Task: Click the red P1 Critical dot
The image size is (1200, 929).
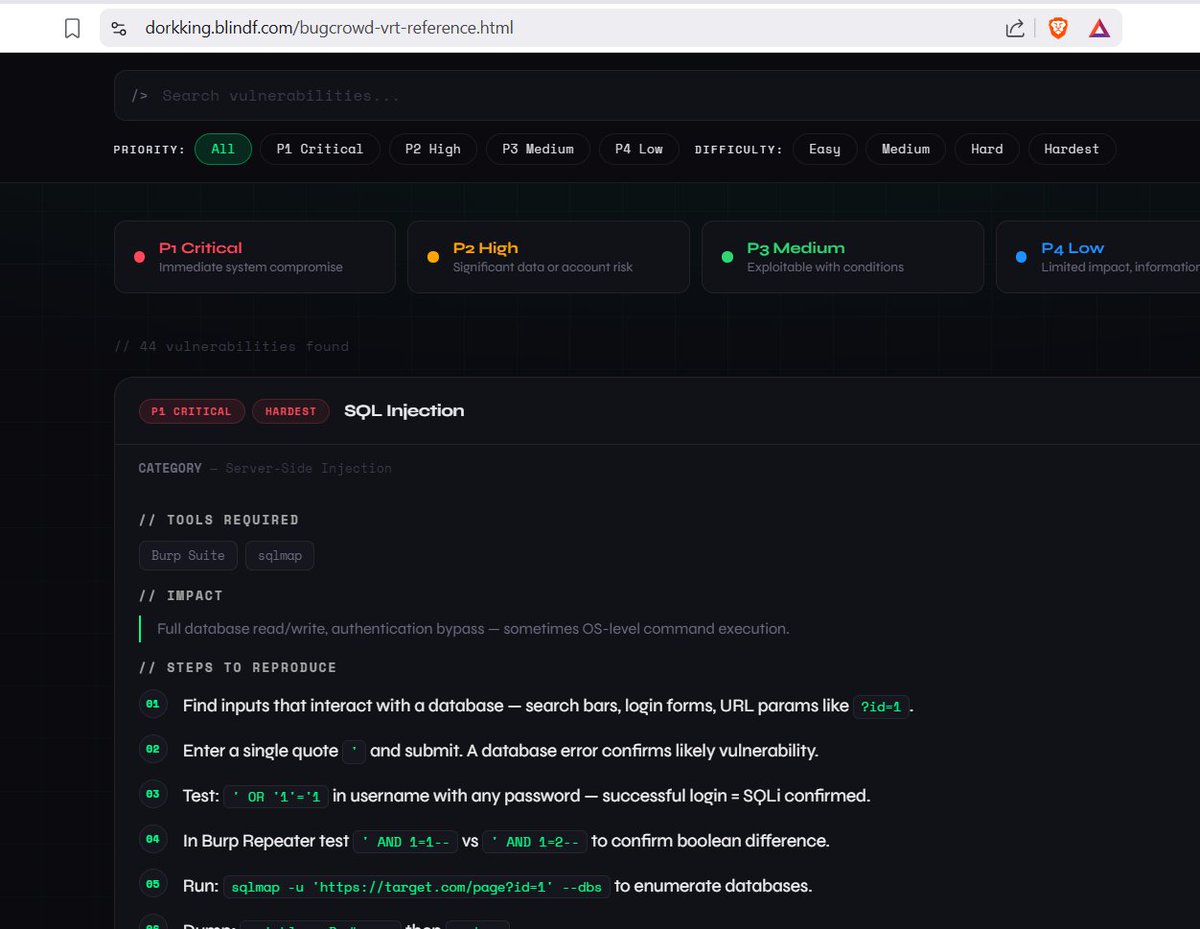Action: (140, 257)
